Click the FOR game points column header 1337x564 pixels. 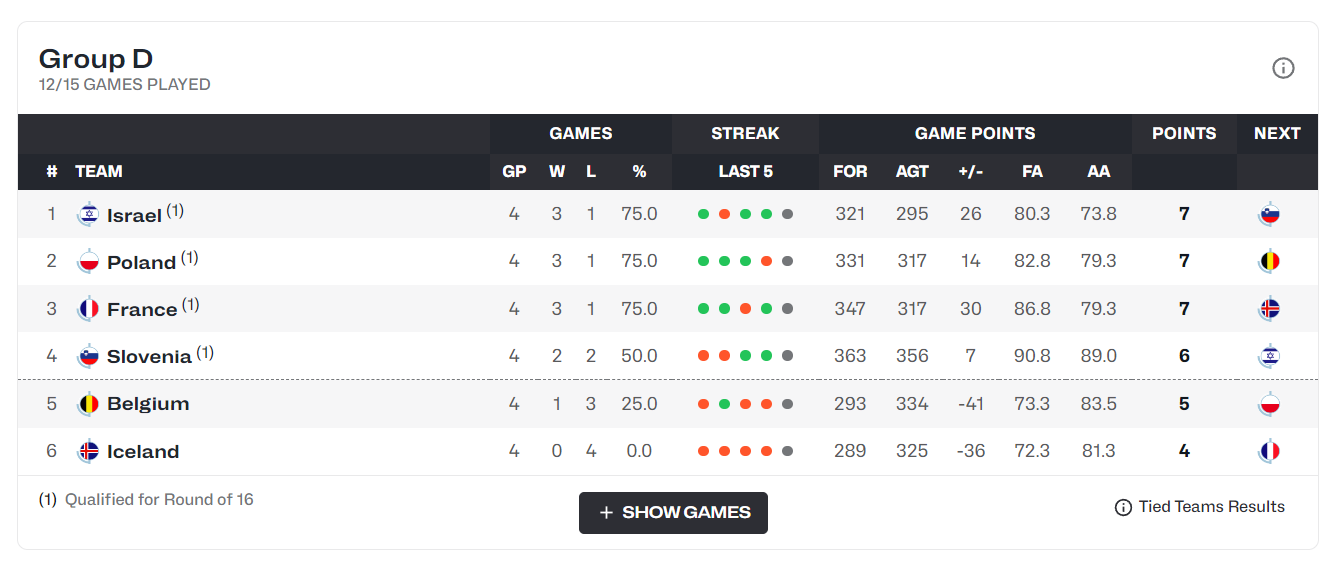tap(850, 171)
